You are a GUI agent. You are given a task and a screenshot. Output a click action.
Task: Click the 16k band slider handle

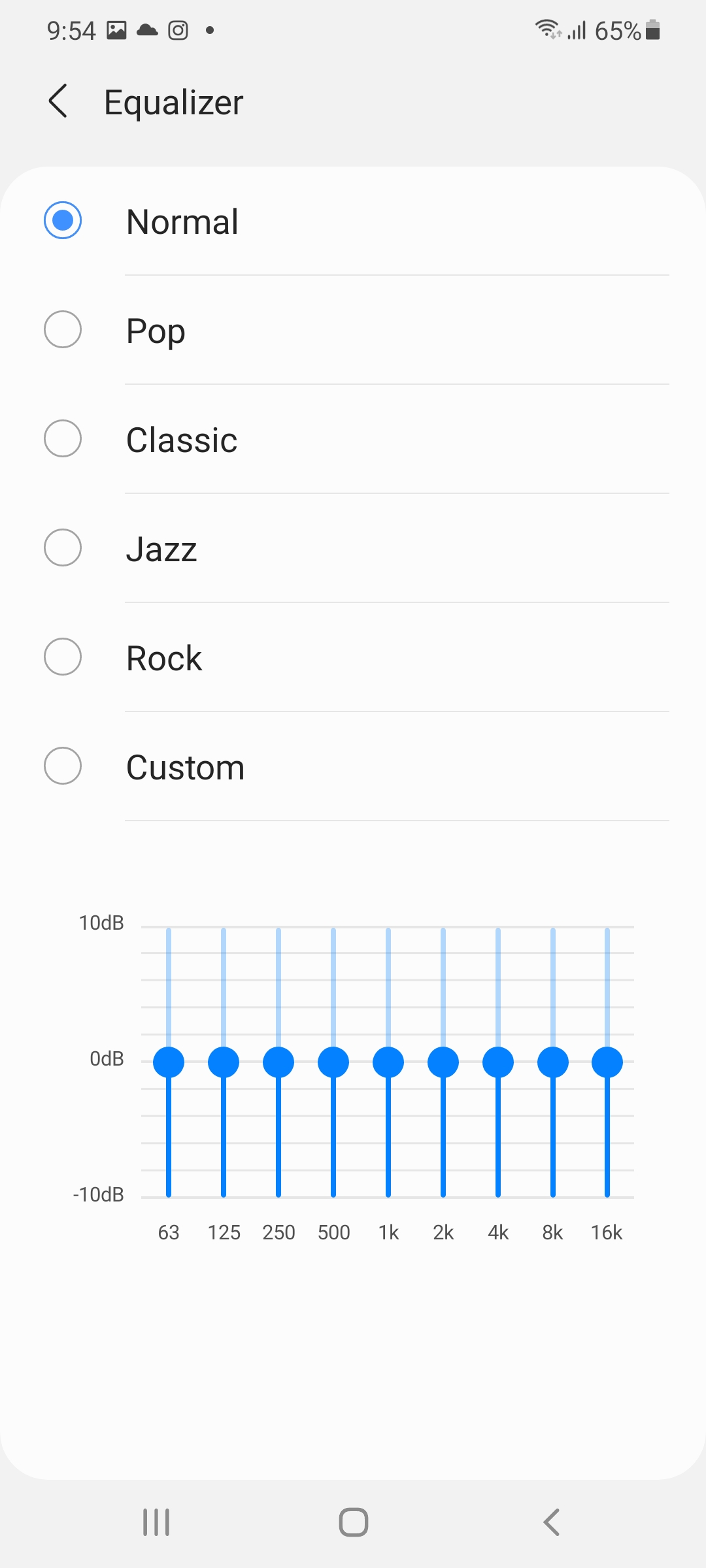point(607,1062)
